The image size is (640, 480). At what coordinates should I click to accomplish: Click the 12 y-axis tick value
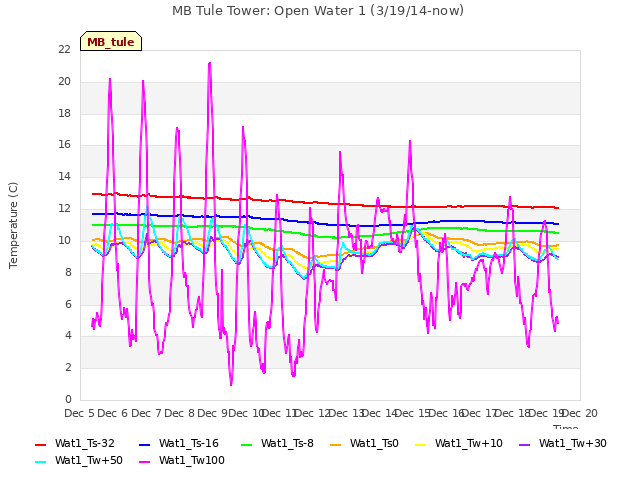coord(64,208)
